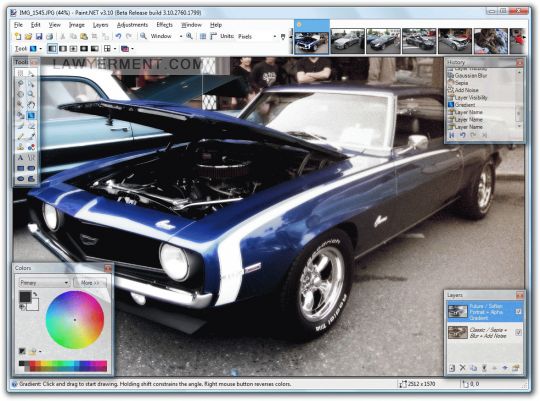This screenshot has width=540, height=401.
Task: Select the Color Picker tool
Action: click(31, 136)
